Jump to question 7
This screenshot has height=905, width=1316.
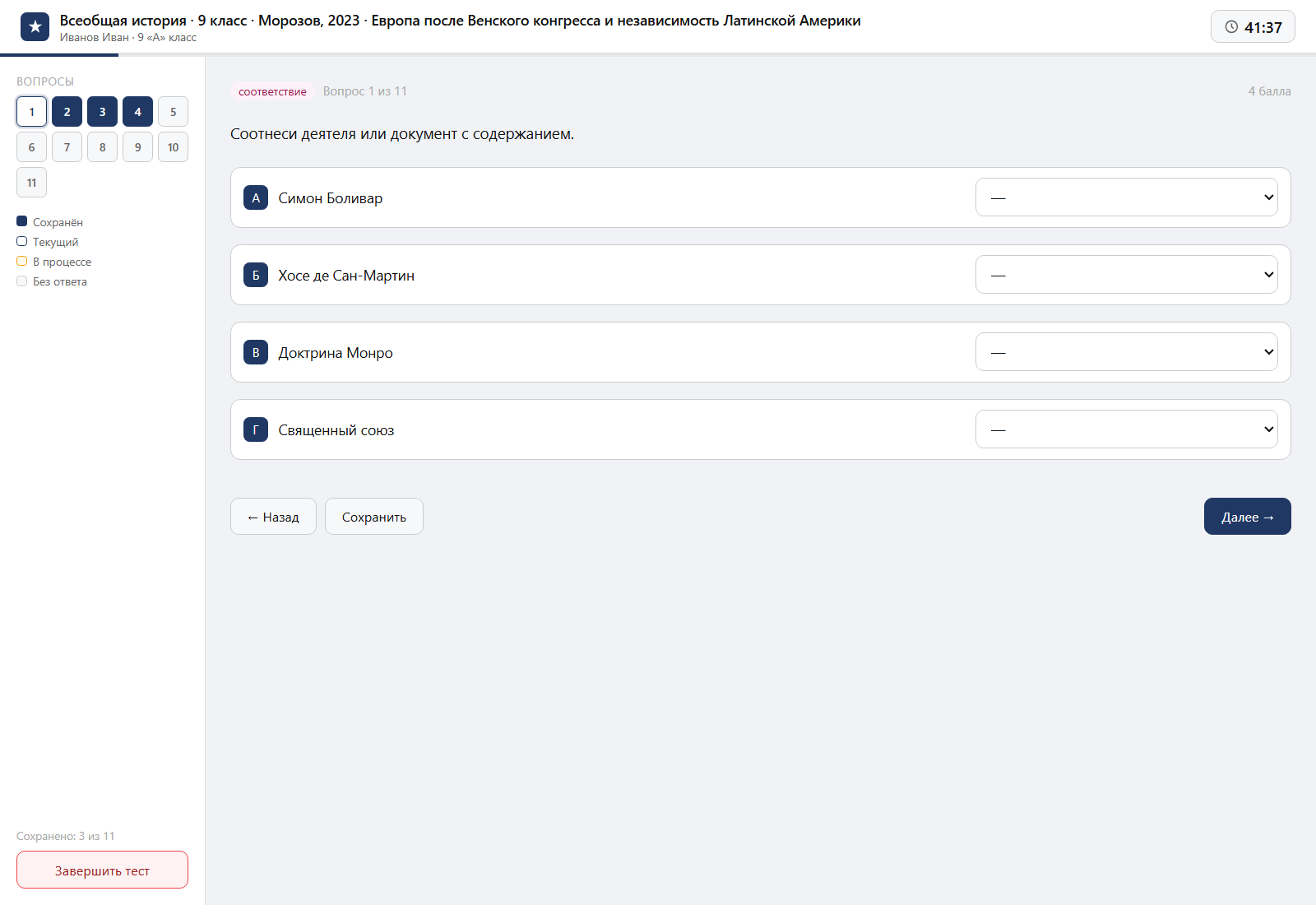pyautogui.click(x=67, y=147)
